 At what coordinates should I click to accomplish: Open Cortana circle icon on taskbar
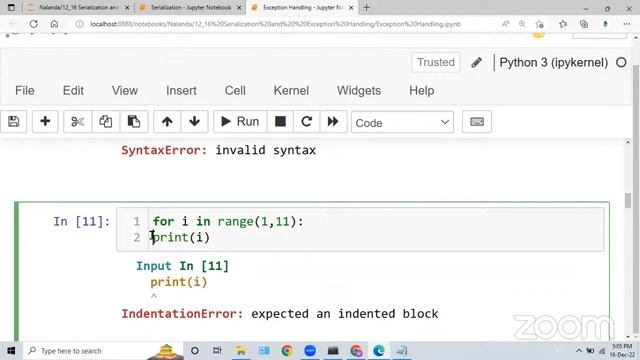[x=195, y=351]
